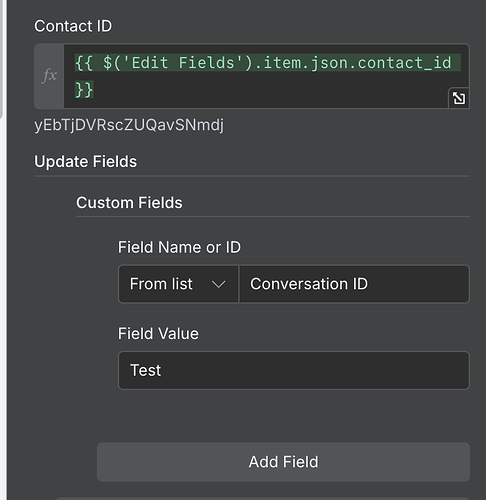
Task: Click the Contact ID label
Action: coord(73,26)
